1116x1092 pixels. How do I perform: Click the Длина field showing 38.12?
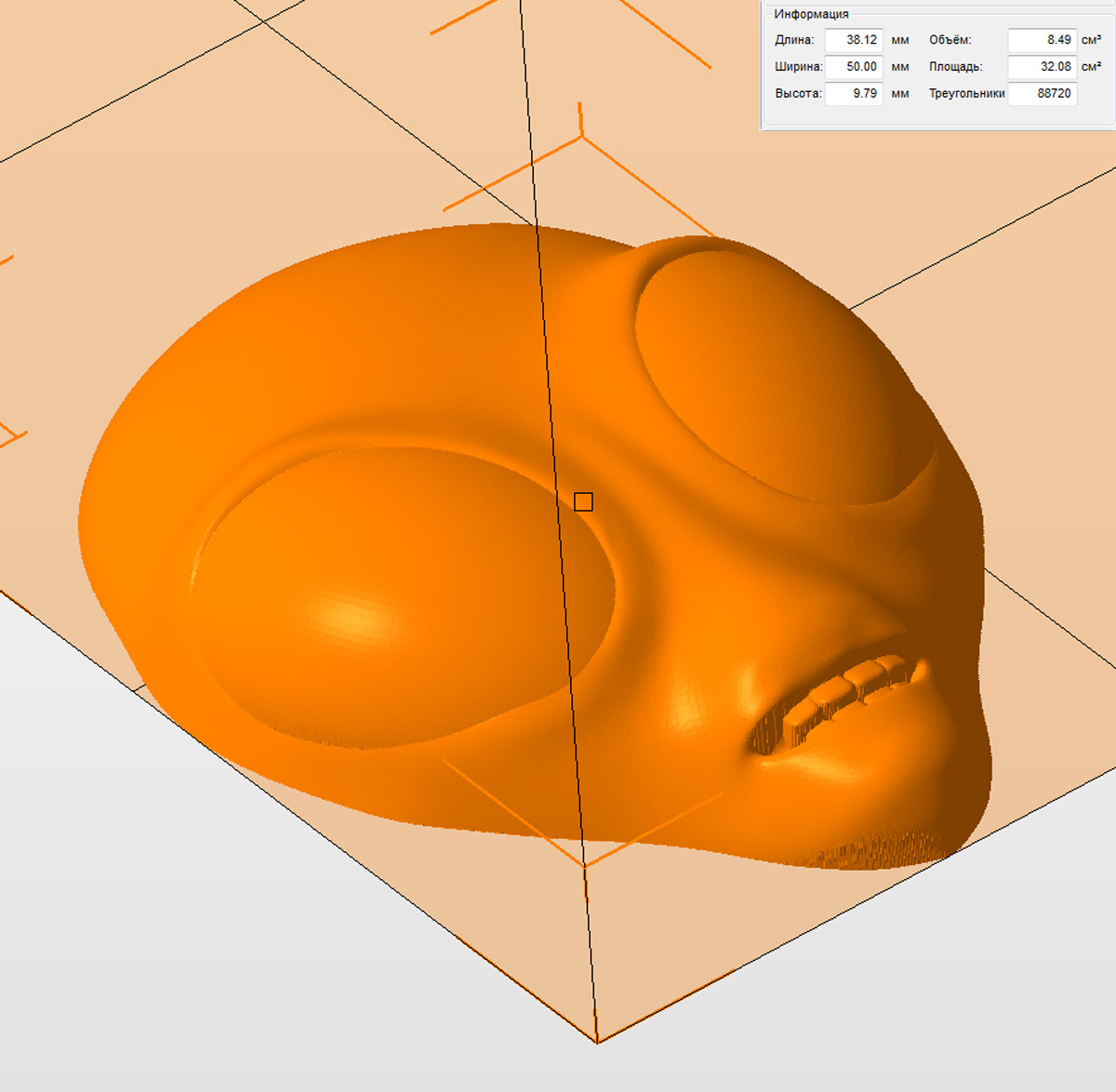point(854,40)
